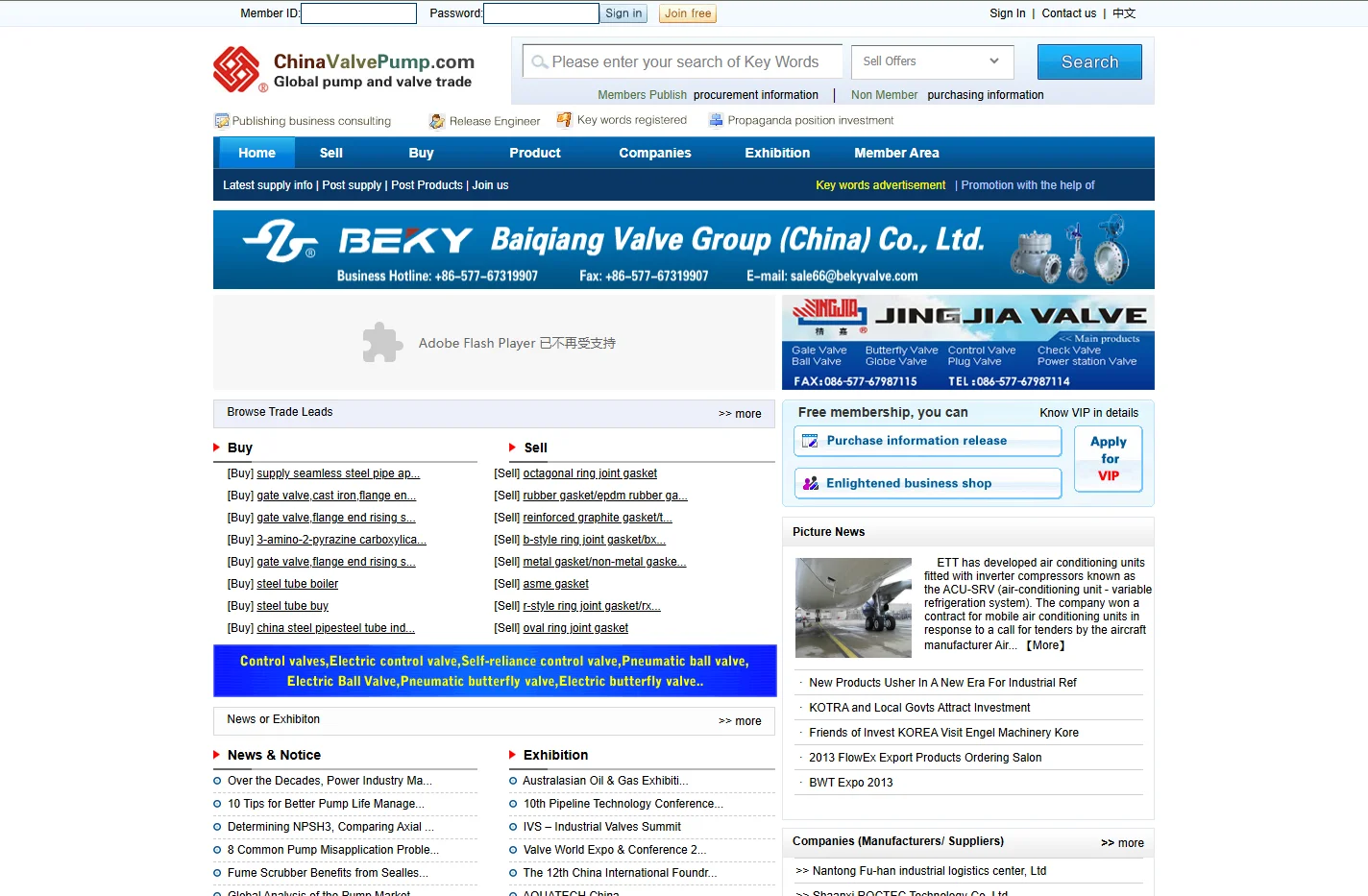Open the Home navigation tab
The height and width of the screenshot is (896, 1368).
point(256,153)
